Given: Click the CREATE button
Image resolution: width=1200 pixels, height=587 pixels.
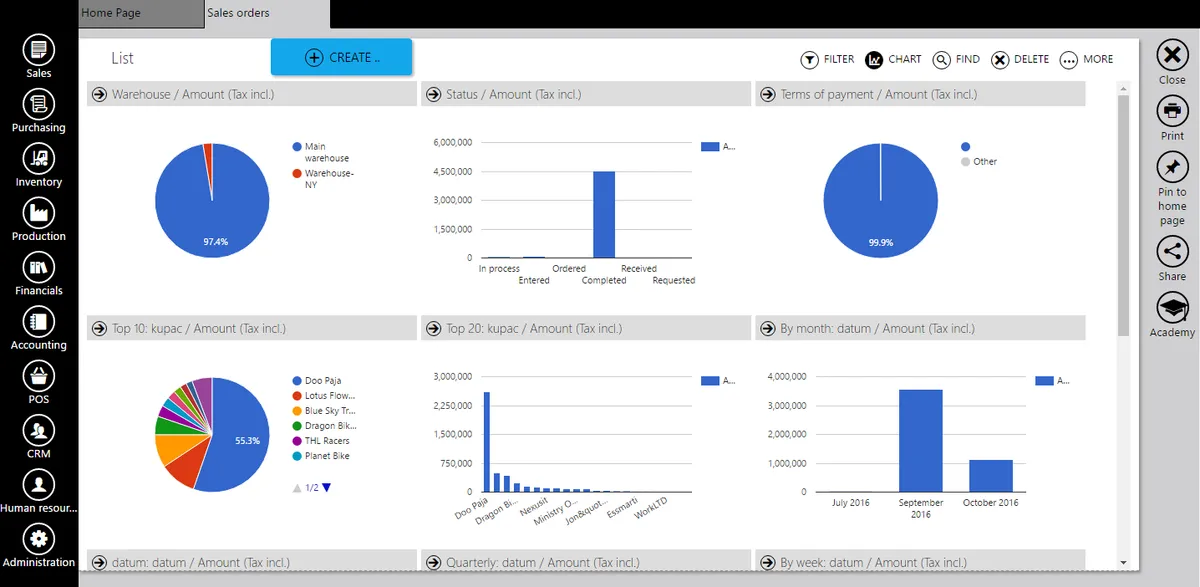Looking at the screenshot, I should tap(341, 57).
